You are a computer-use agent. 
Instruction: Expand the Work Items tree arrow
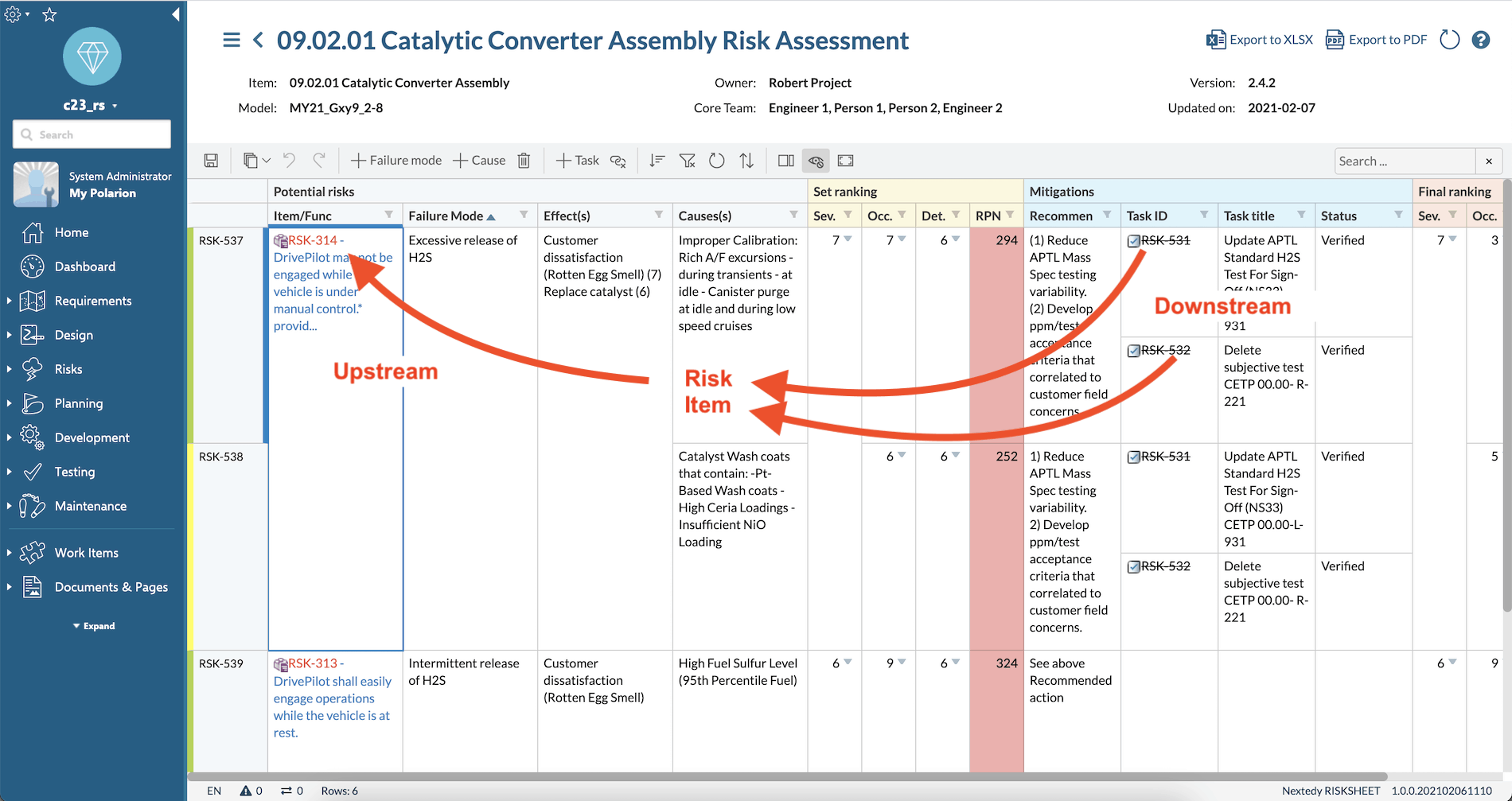9,553
